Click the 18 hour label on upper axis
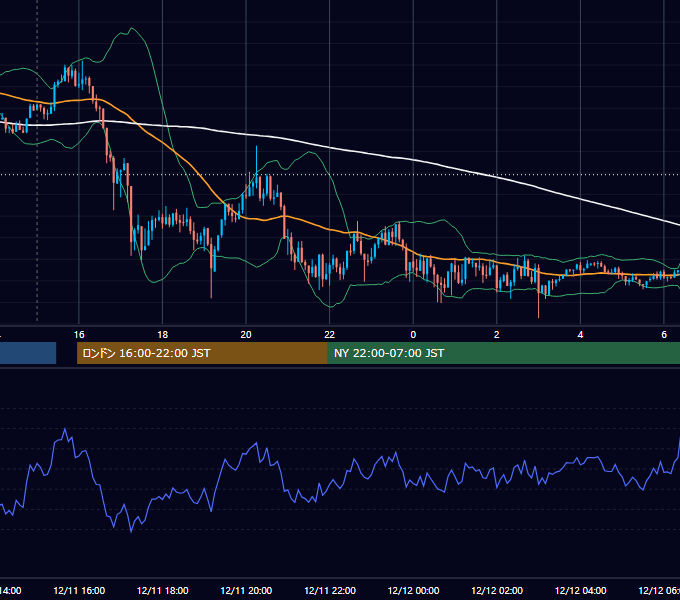 (163, 334)
